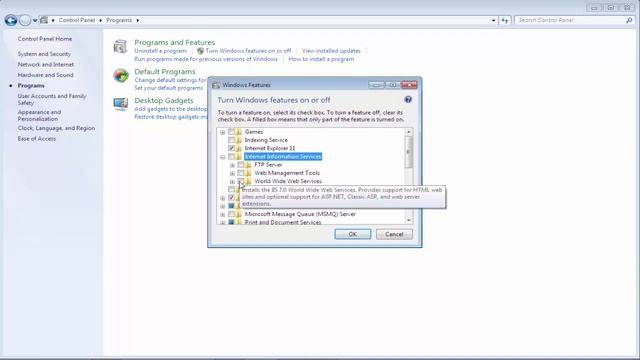Check the Microsoft Message Queue Server checkbox
The width and height of the screenshot is (640, 360).
(231, 214)
